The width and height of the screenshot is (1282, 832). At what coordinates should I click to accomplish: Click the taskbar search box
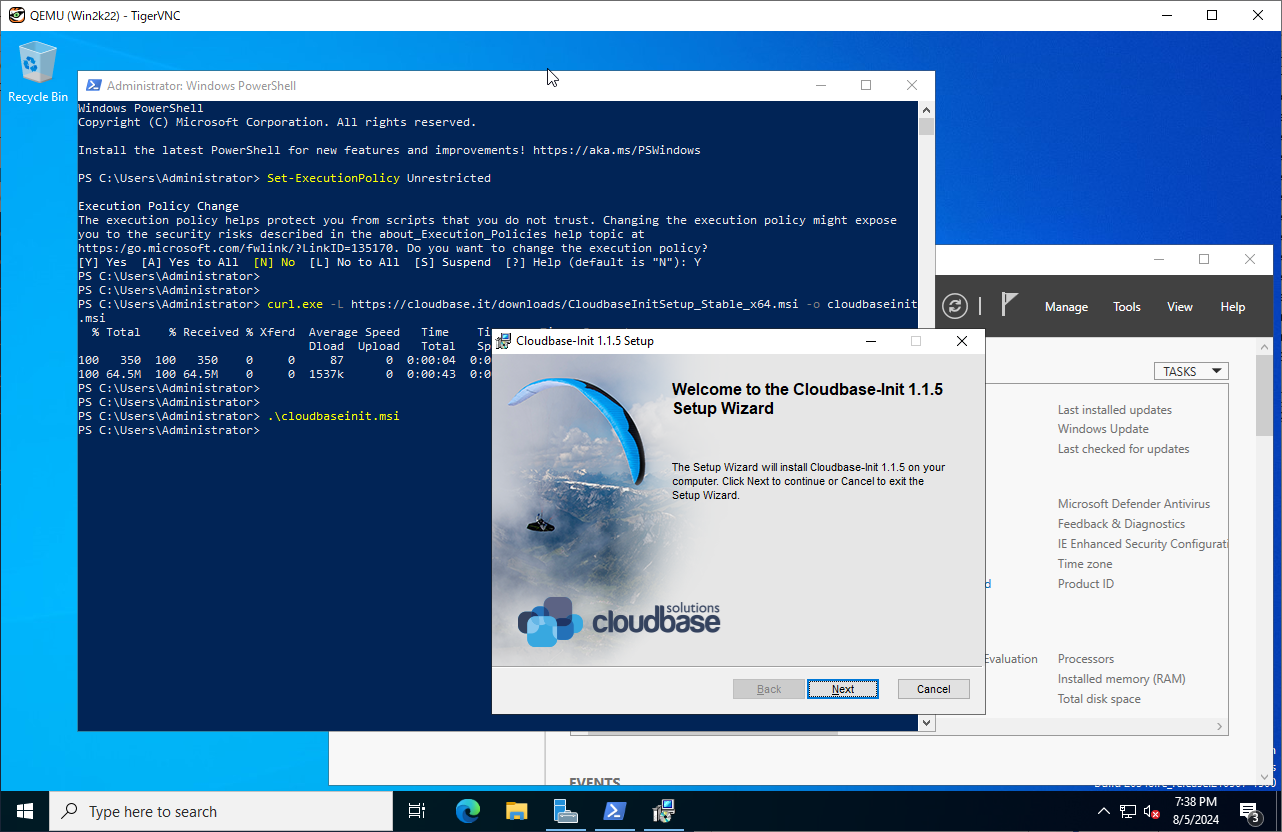(220, 811)
